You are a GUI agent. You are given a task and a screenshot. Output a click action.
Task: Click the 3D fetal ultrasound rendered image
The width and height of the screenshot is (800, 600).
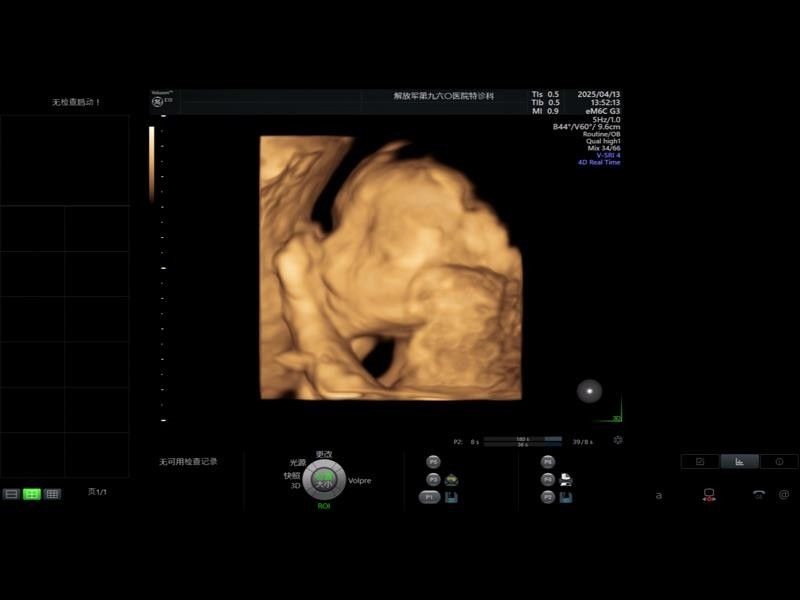pyautogui.click(x=391, y=267)
